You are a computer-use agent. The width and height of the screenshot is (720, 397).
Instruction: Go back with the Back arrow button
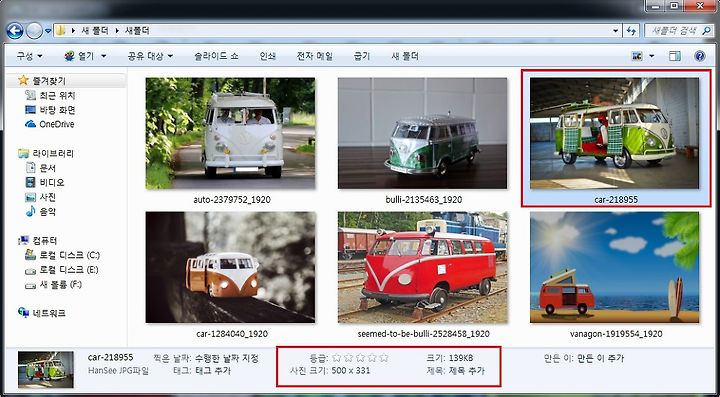pyautogui.click(x=15, y=31)
